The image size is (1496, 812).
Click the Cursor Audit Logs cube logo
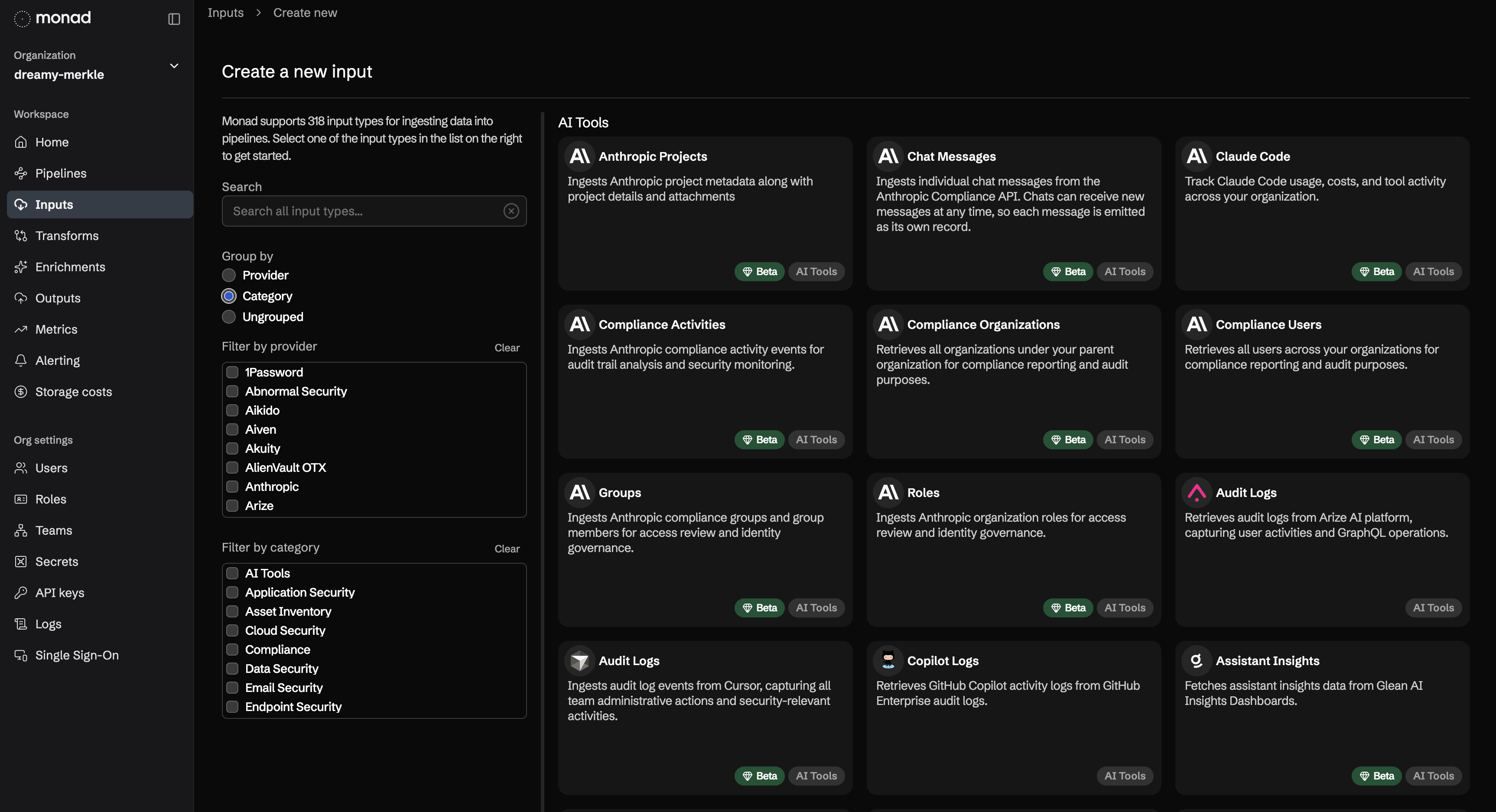(x=579, y=660)
